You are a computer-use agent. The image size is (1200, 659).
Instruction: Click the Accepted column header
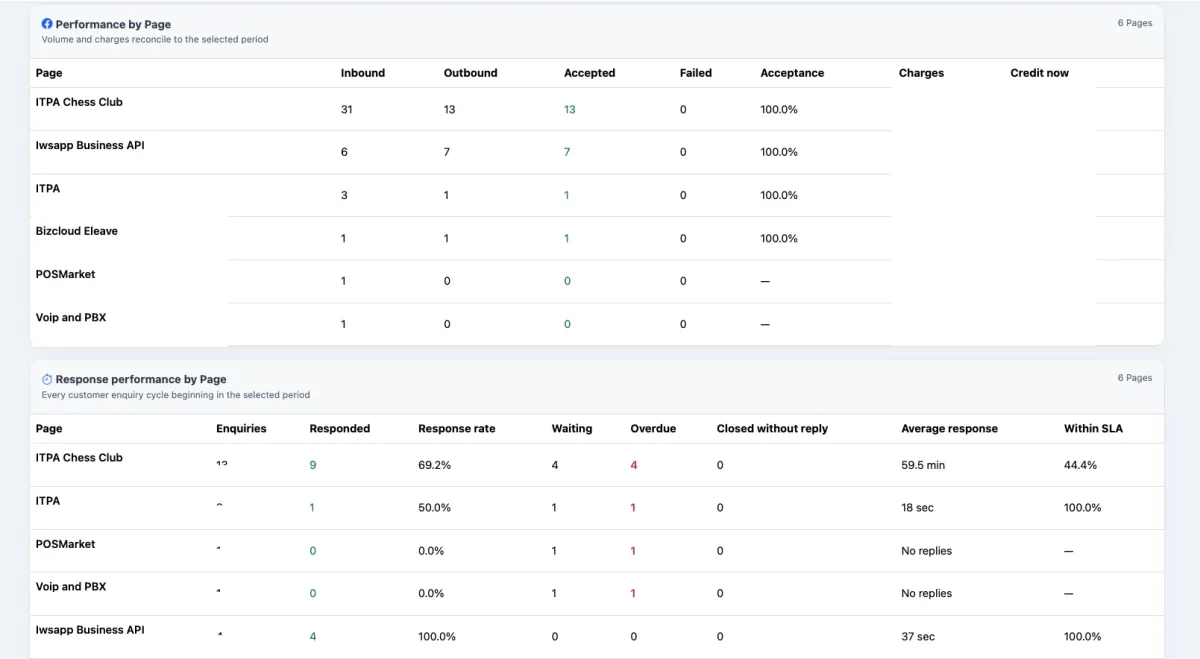point(589,73)
